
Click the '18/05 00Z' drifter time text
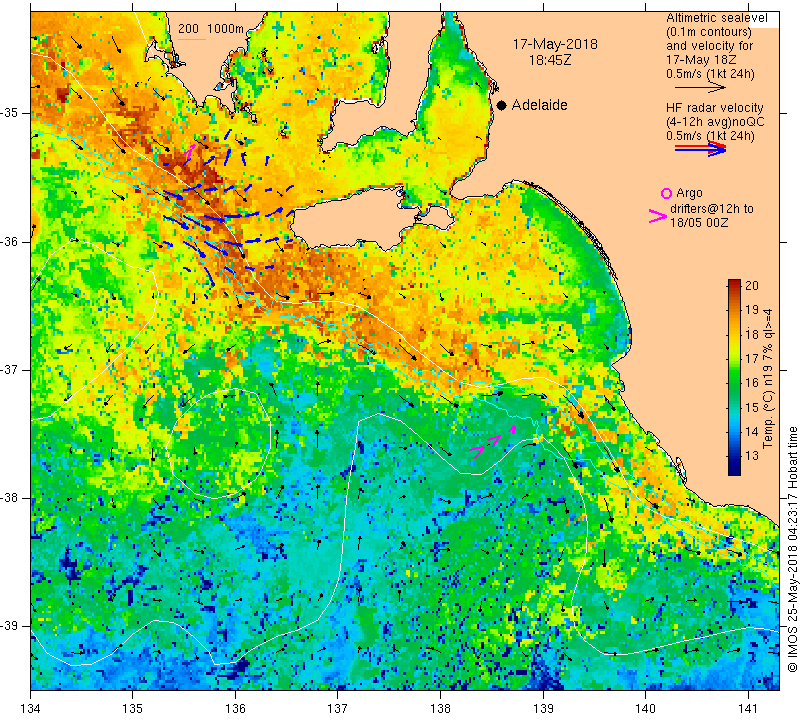click(x=698, y=222)
